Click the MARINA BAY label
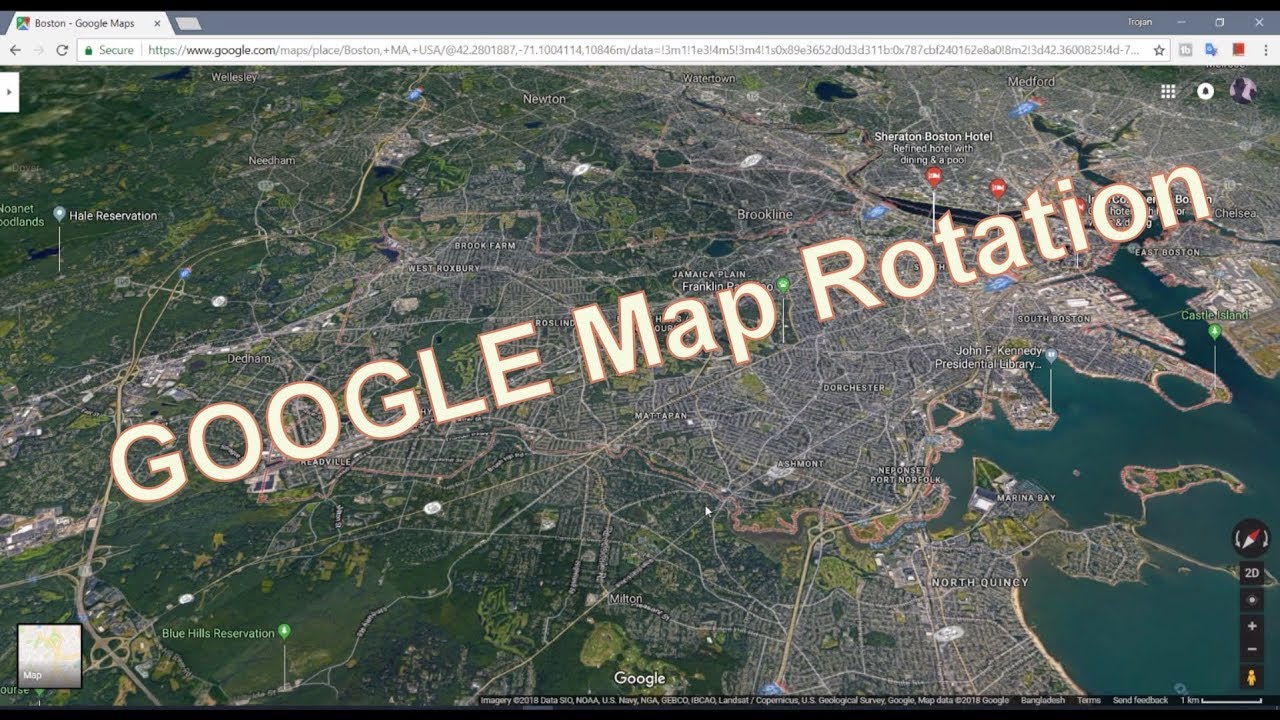This screenshot has height=720, width=1280. [1026, 498]
